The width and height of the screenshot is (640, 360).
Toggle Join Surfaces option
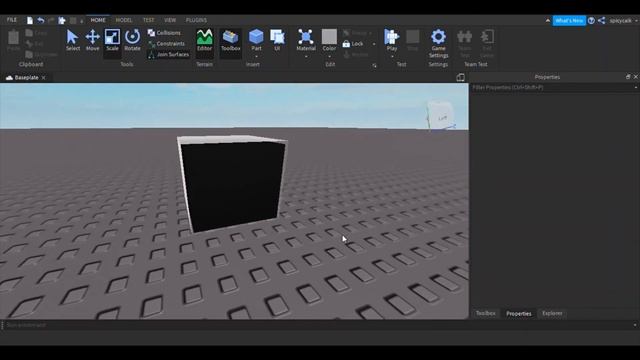coord(168,54)
